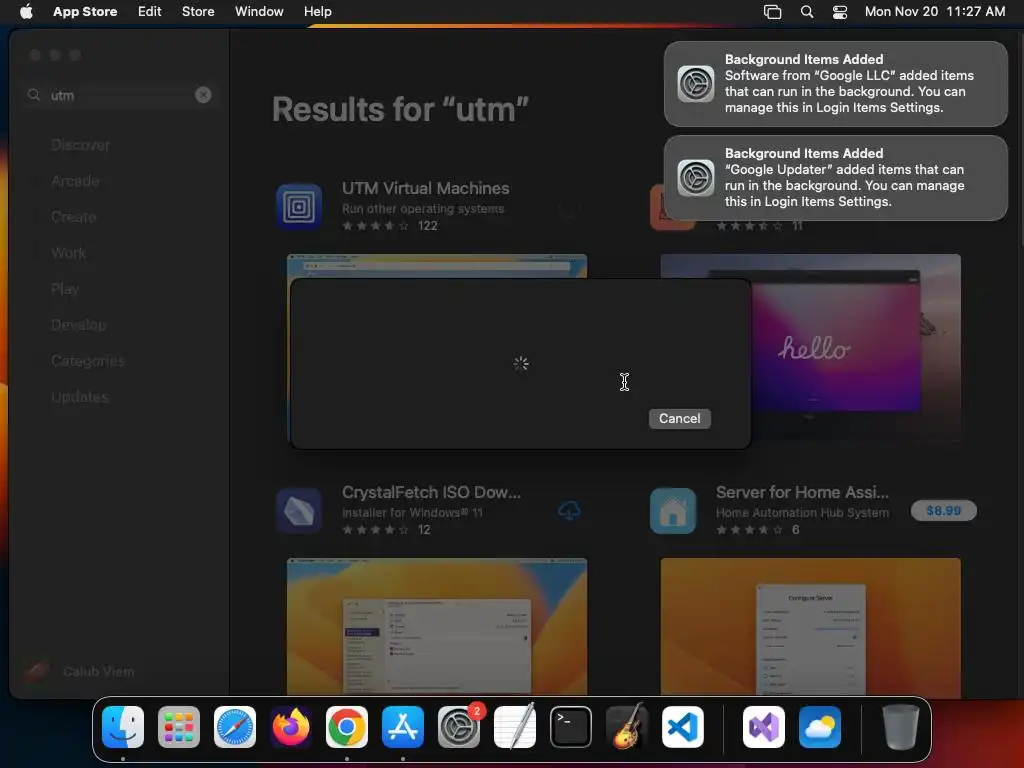Go to Categories in sidebar
The image size is (1024, 768).
(88, 360)
